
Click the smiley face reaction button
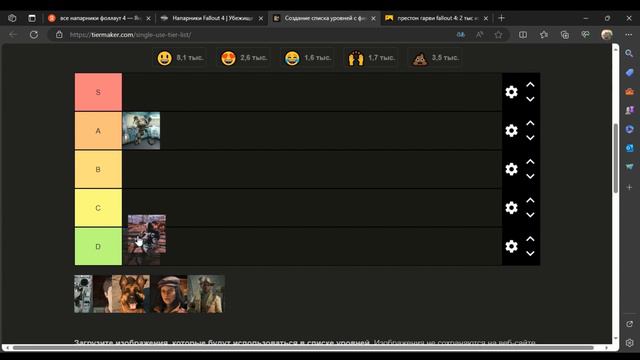(x=180, y=58)
